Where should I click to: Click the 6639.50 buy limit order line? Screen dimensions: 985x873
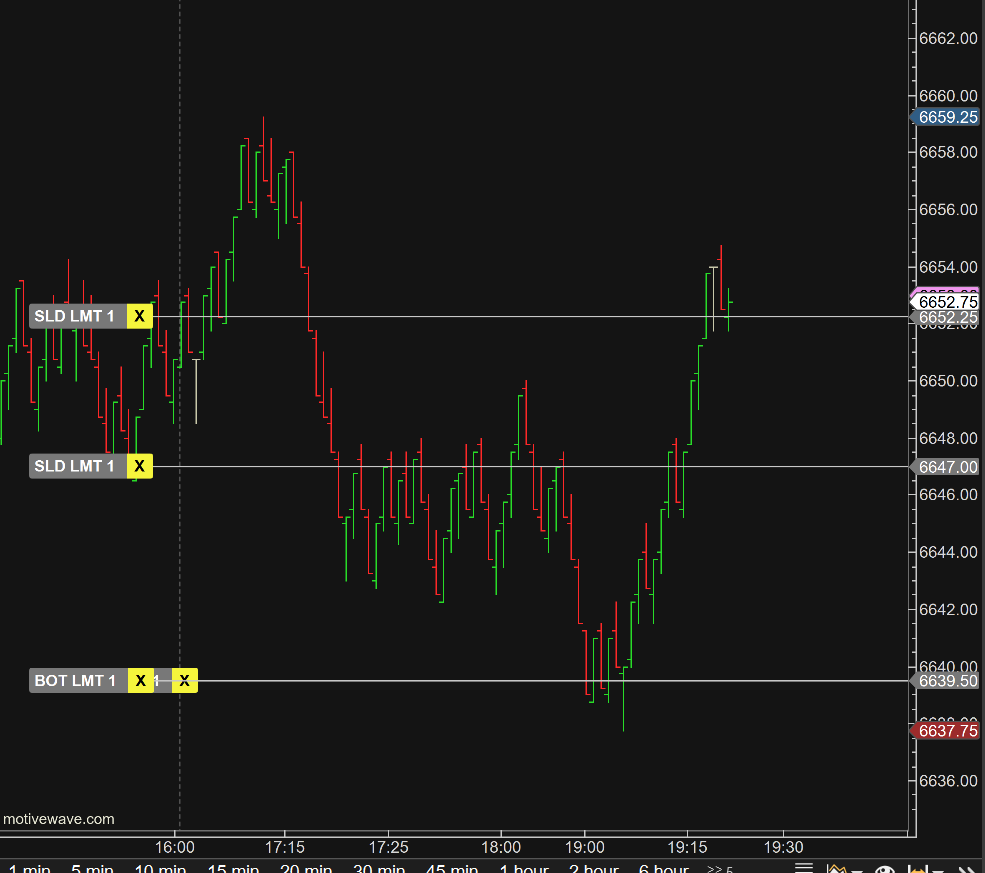(x=553, y=681)
